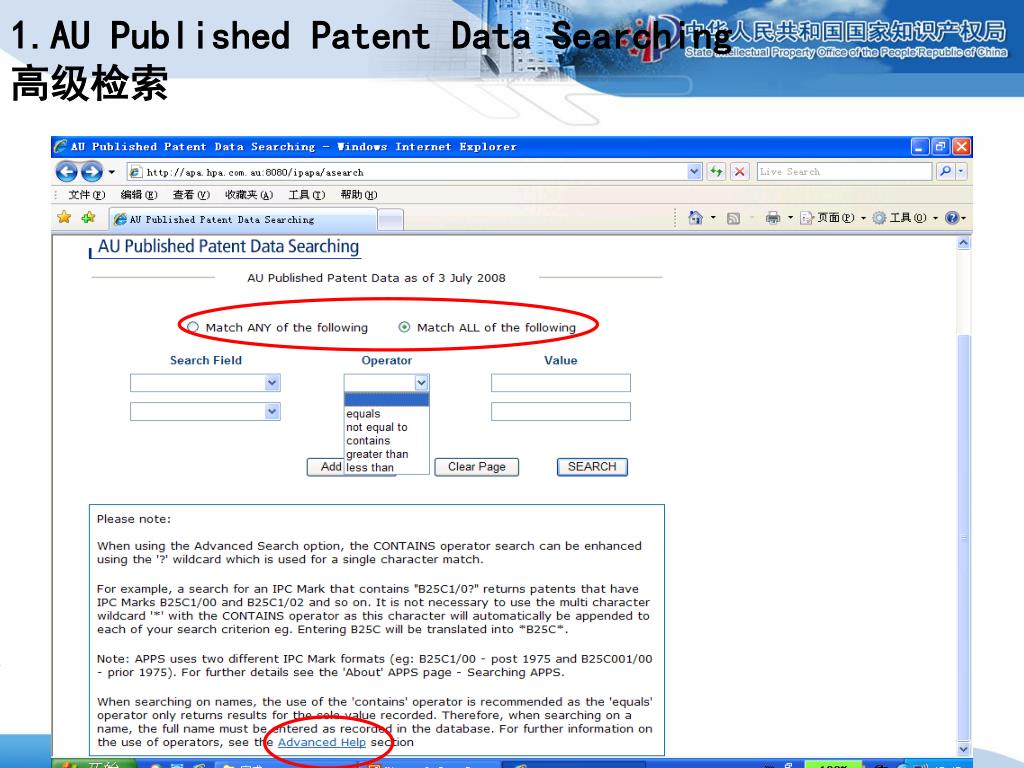Click the yellow Favorites star icon
The width and height of the screenshot is (1024, 768).
point(64,217)
